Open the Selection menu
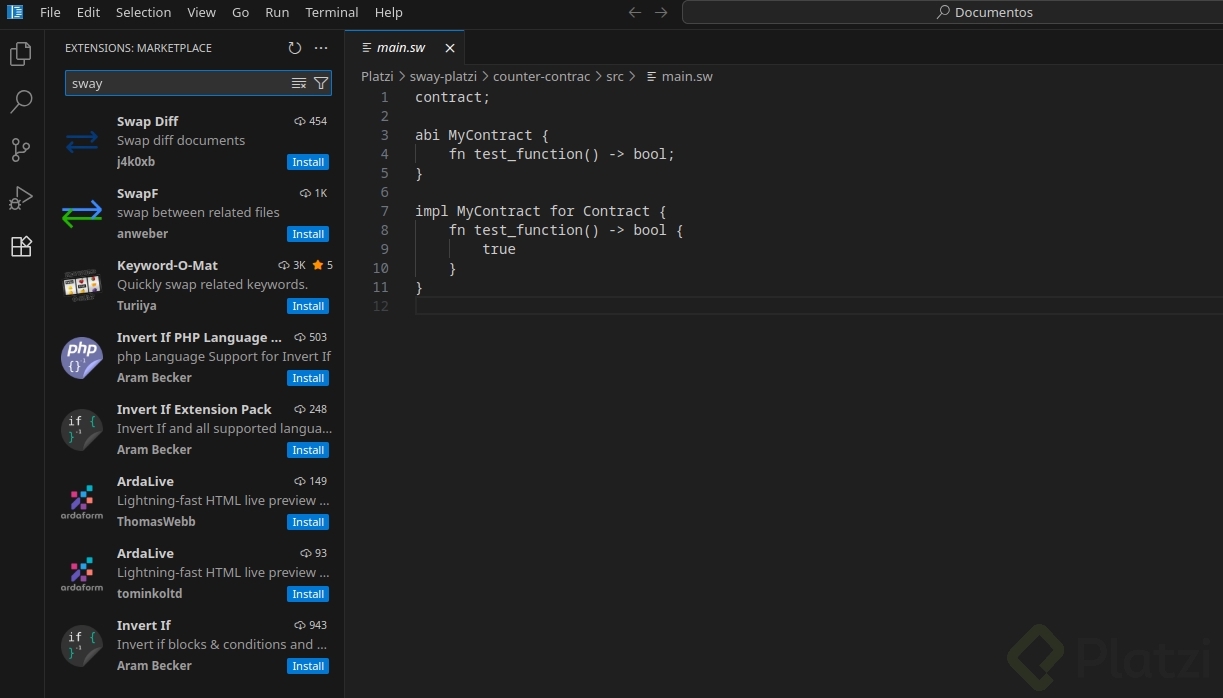 coord(143,13)
